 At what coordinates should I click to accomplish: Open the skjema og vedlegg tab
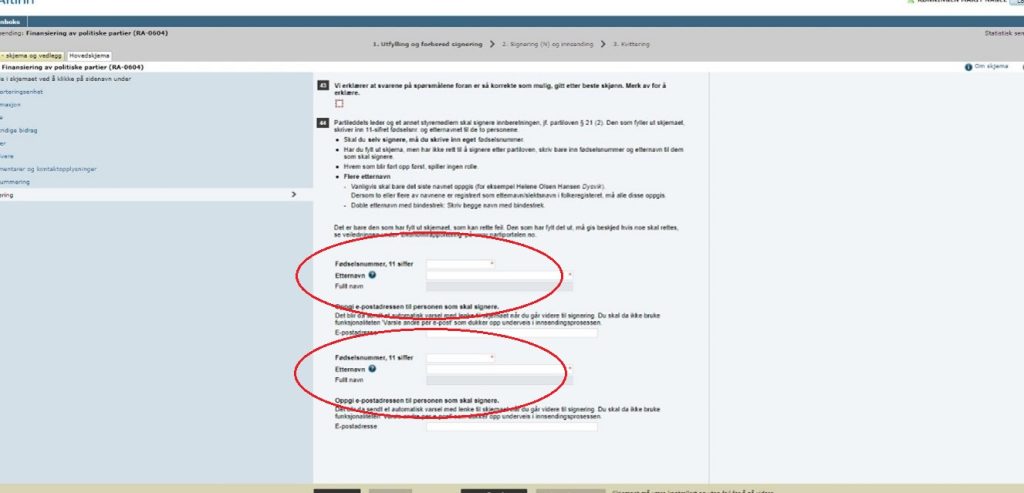coord(32,55)
